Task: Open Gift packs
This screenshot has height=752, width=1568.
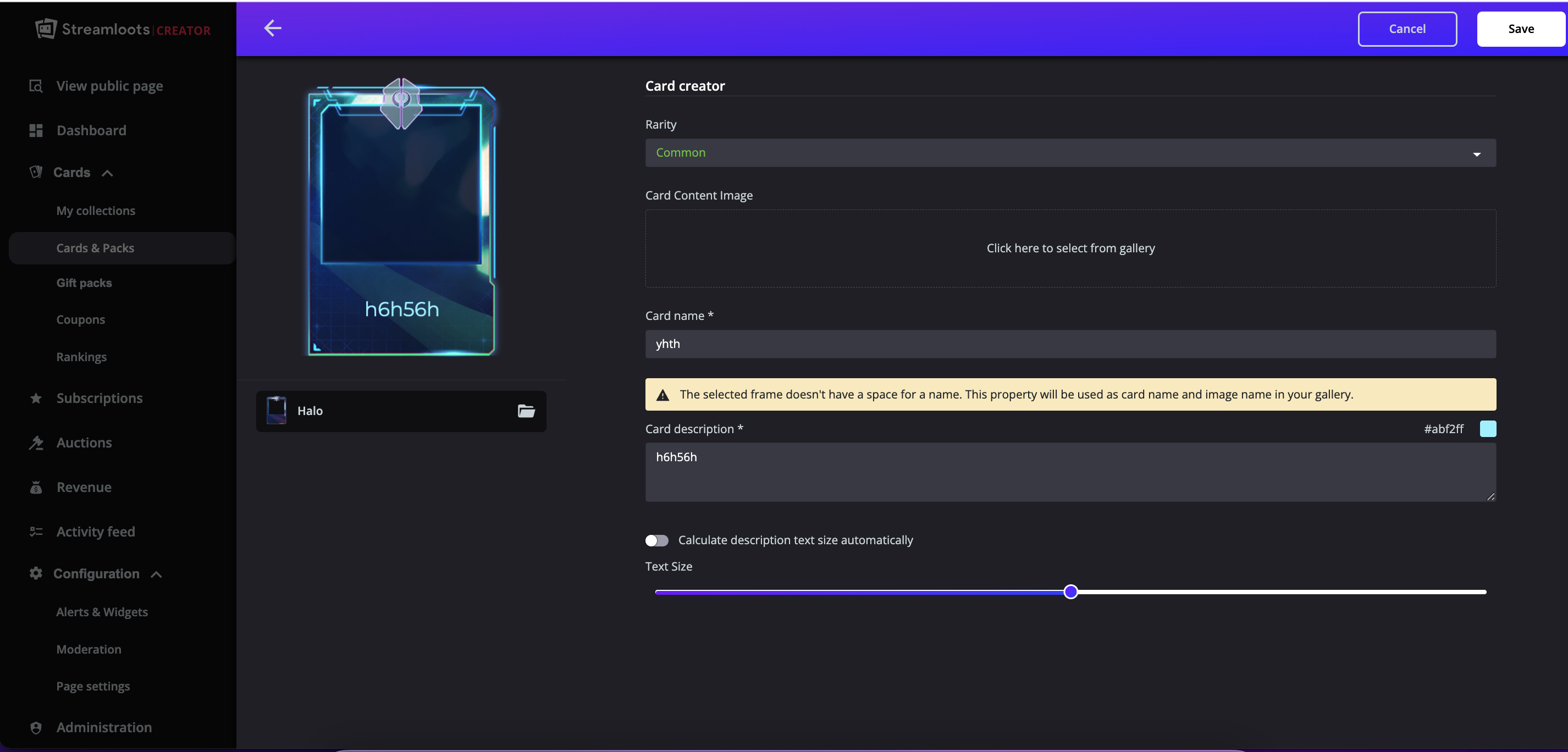Action: click(84, 283)
